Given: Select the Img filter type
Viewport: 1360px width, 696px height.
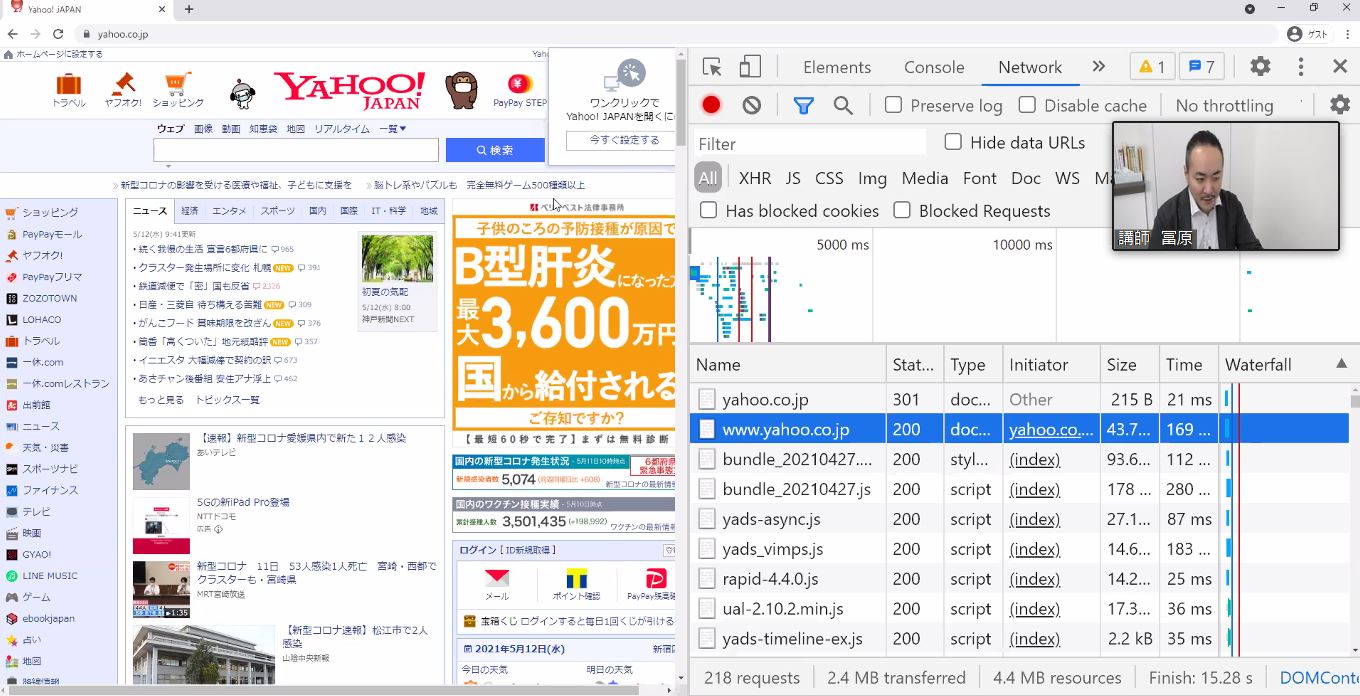Looking at the screenshot, I should click(x=872, y=178).
